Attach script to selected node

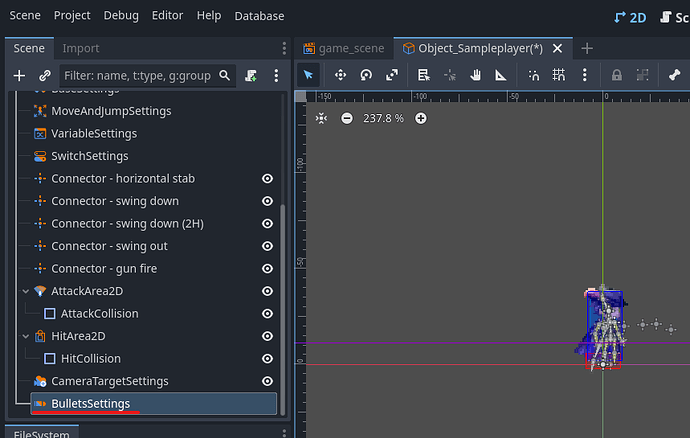pos(251,76)
